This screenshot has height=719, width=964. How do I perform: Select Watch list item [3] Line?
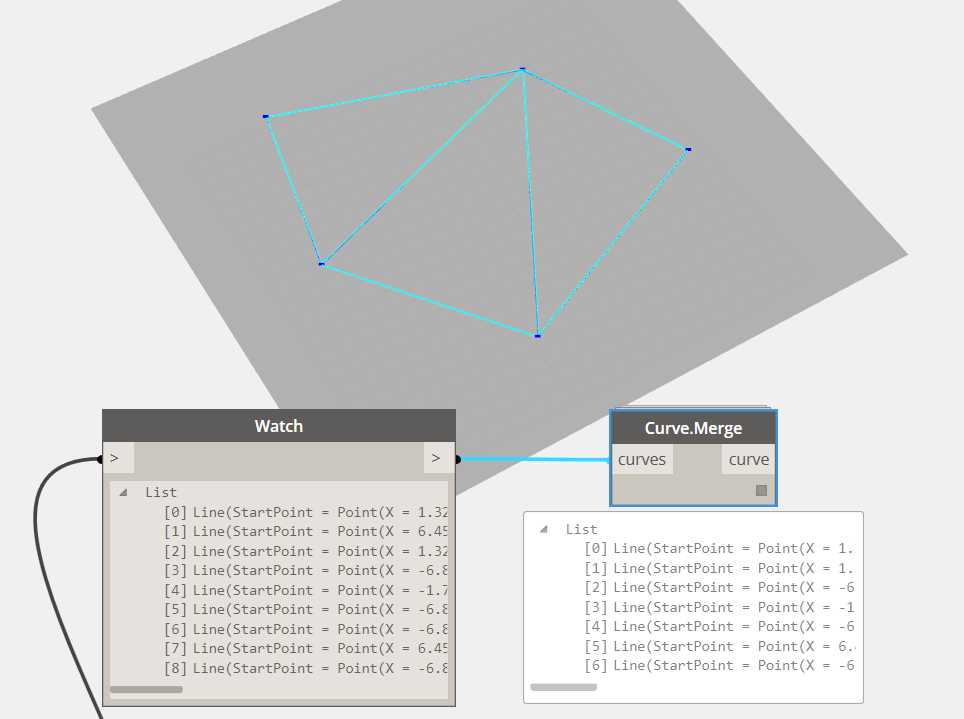pos(306,571)
